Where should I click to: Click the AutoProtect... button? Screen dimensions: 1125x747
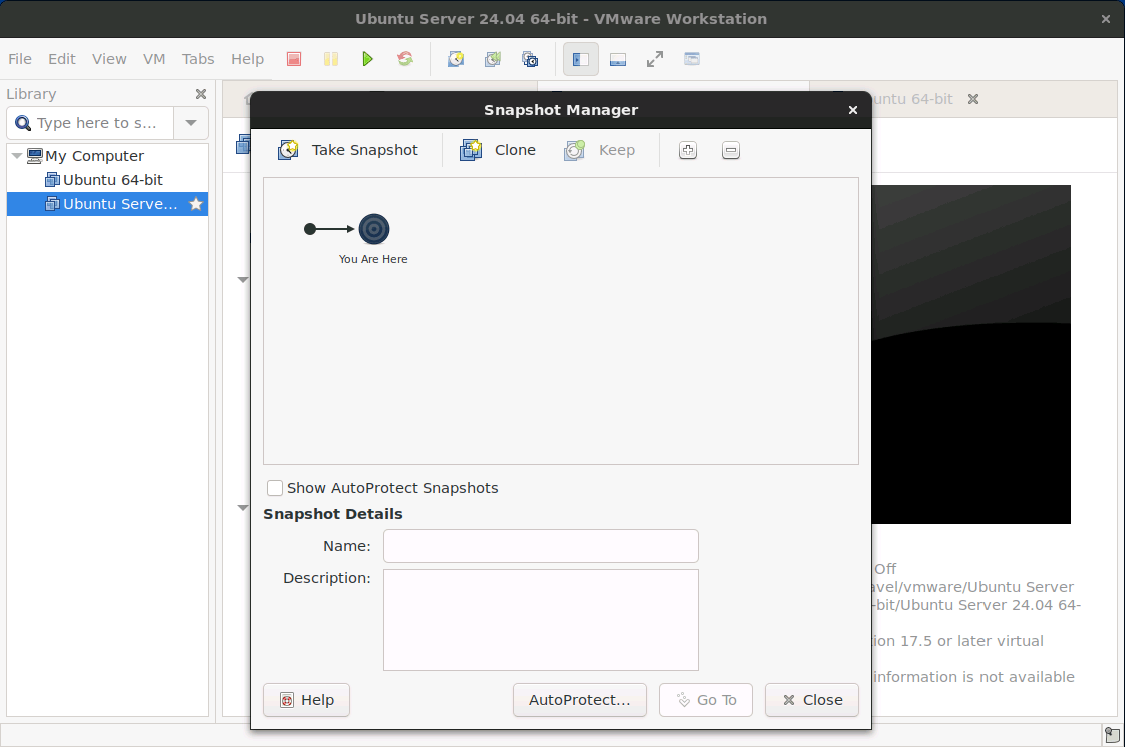pos(579,700)
